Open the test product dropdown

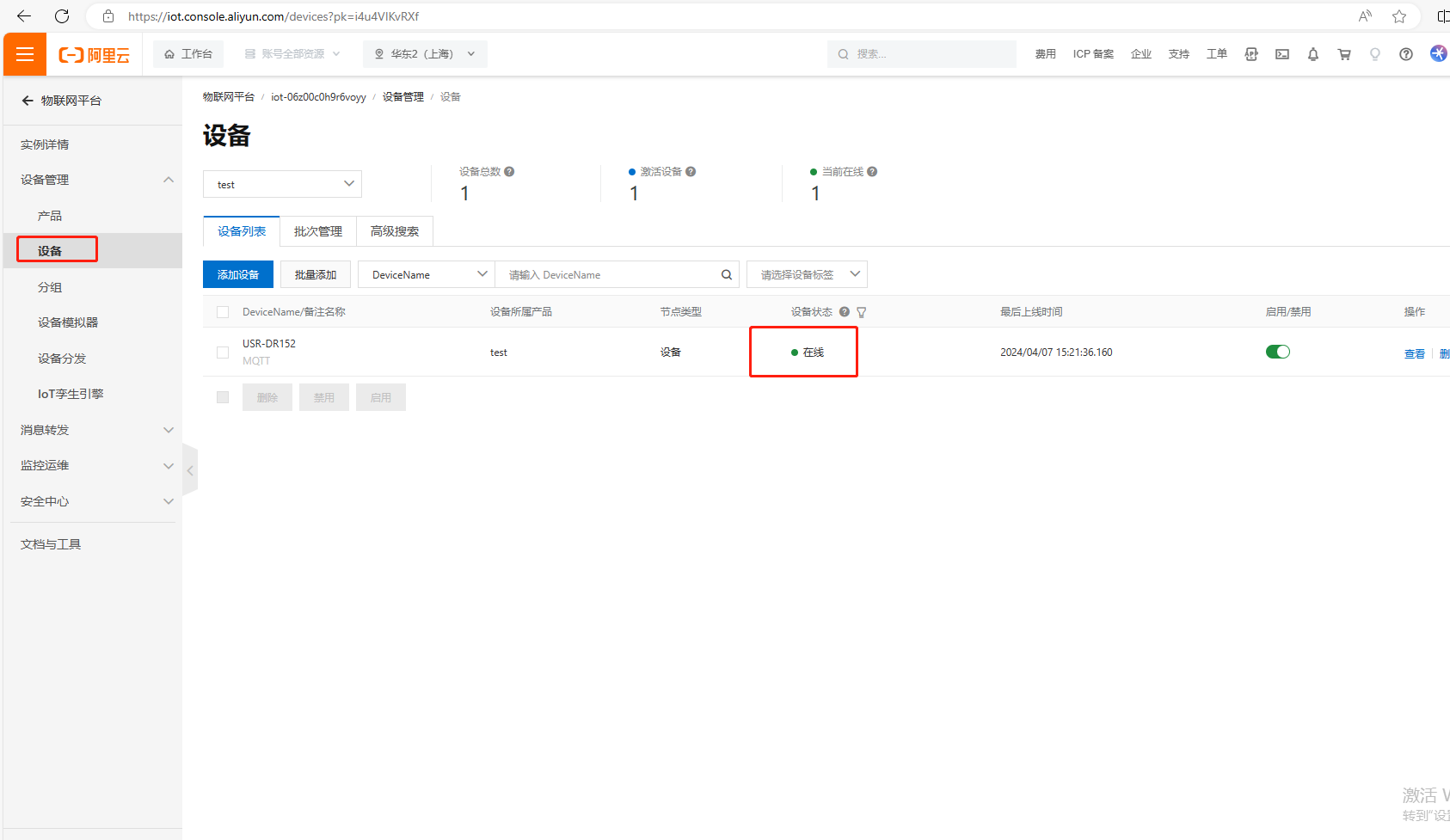282,184
